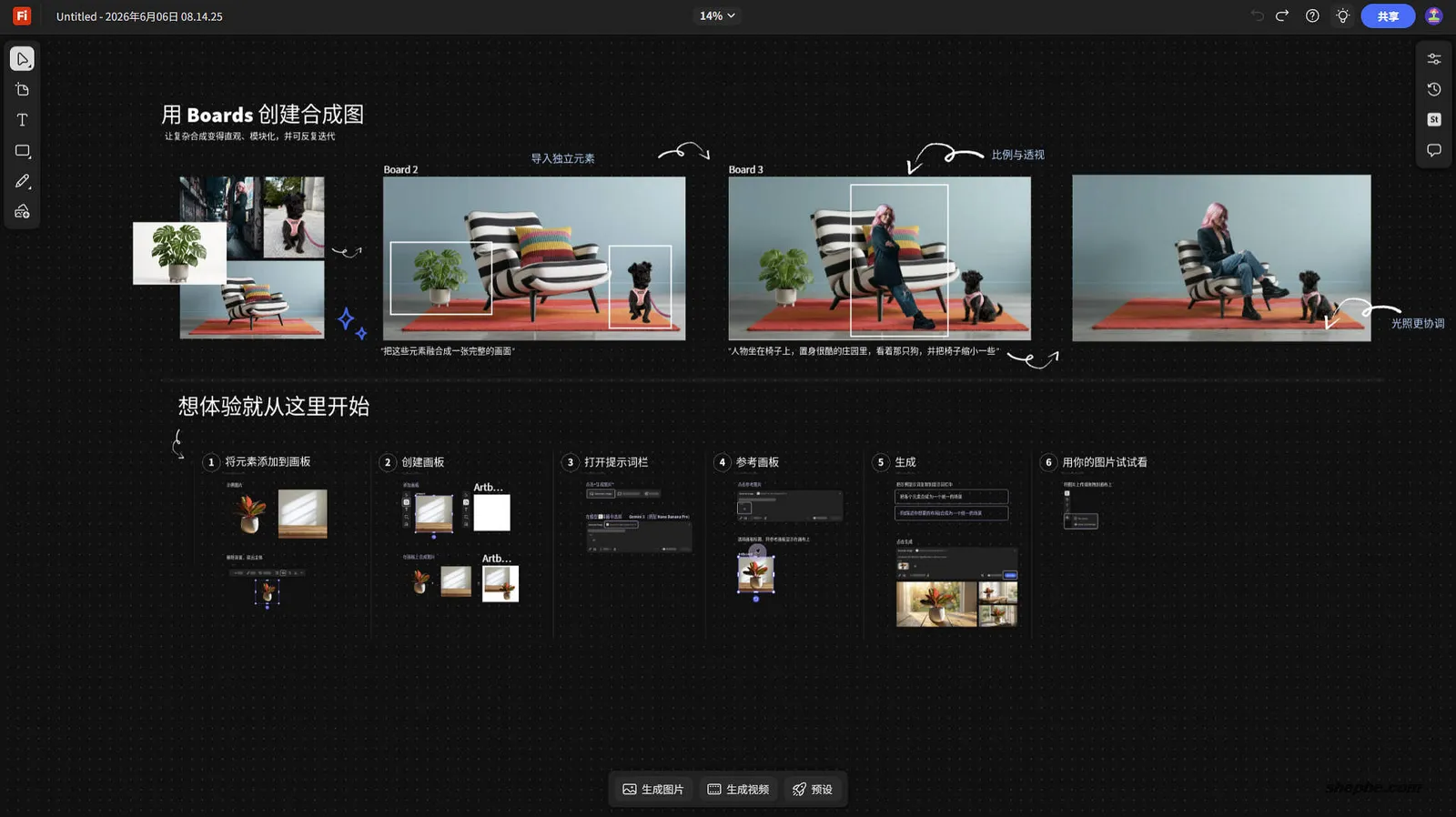The height and width of the screenshot is (817, 1456).
Task: Redo the last action
Action: point(1282,15)
